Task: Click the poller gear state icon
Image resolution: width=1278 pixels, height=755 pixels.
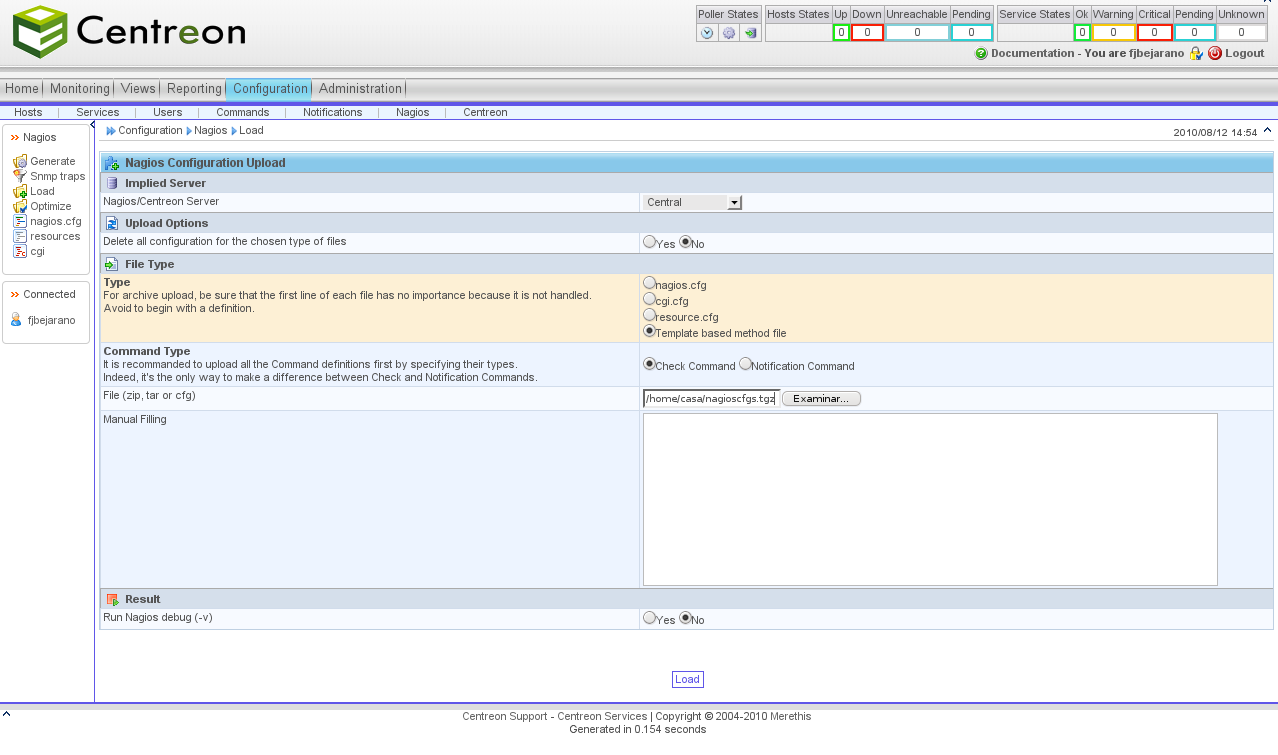Action: point(729,33)
